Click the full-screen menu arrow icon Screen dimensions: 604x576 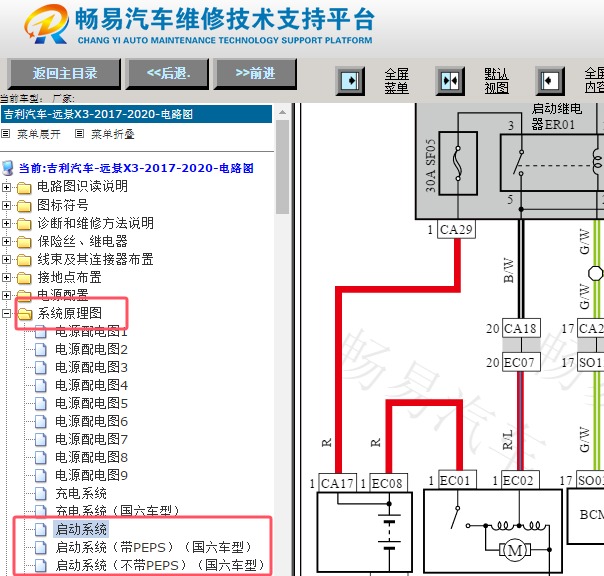click(x=350, y=81)
